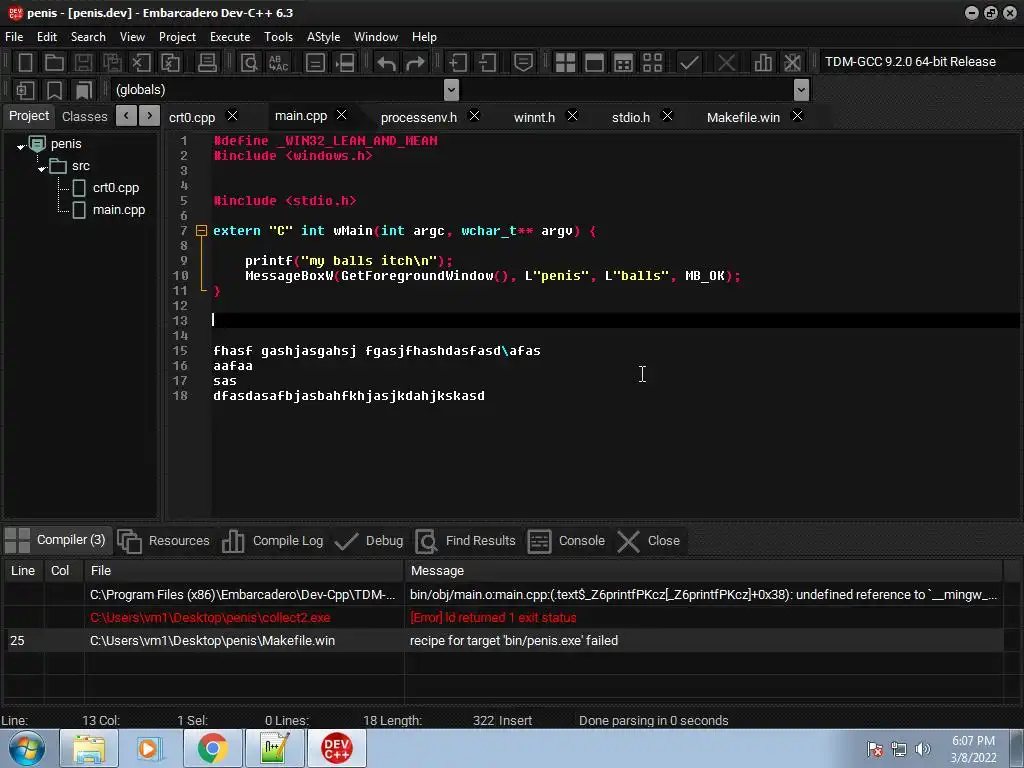1024x768 pixels.
Task: Click the syntax check checkmark icon
Action: [689, 63]
